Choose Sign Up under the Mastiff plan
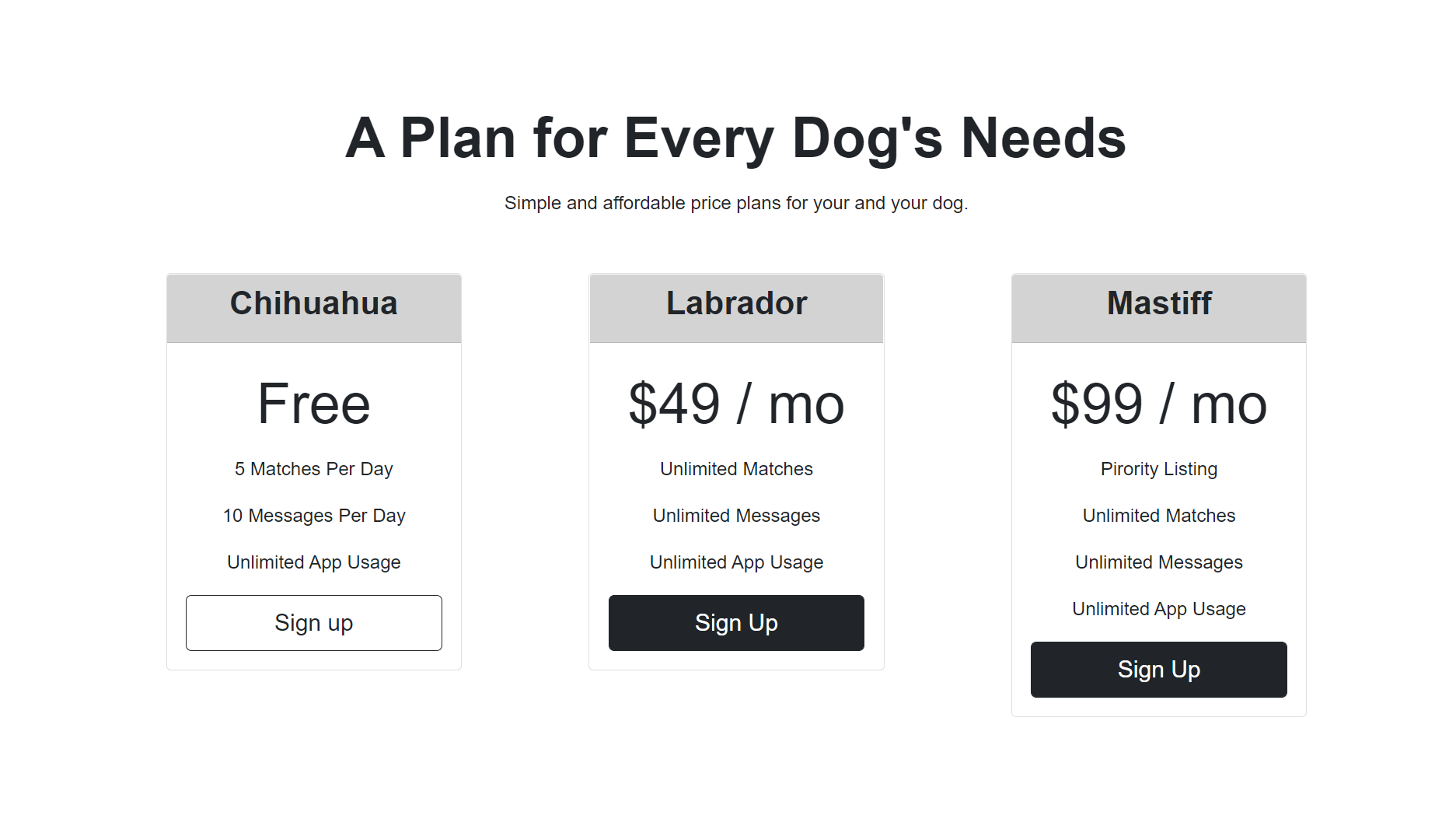1456x840 pixels. pos(1158,670)
